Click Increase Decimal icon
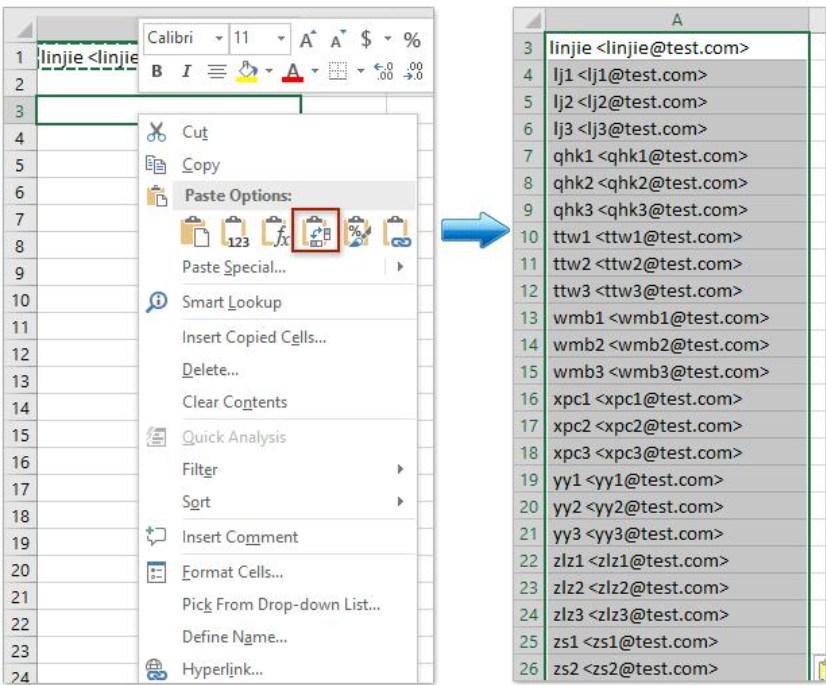 click(383, 71)
